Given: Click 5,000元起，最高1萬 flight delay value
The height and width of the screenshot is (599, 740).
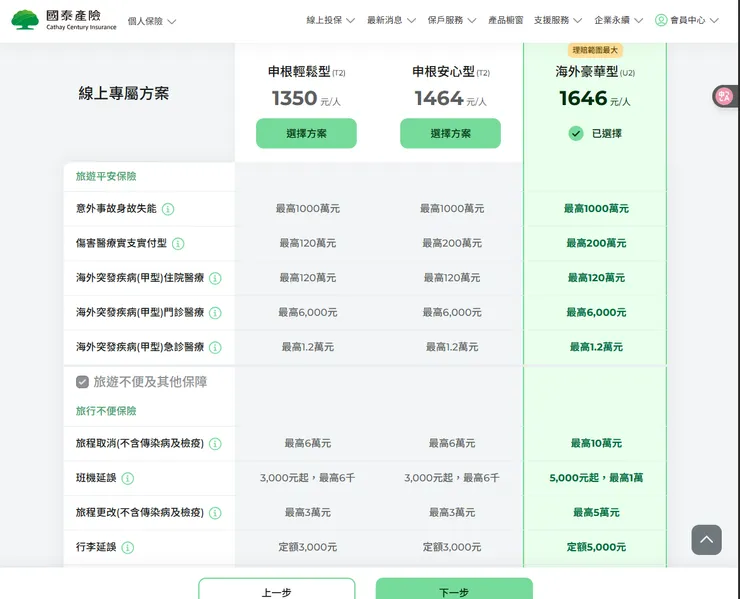Looking at the screenshot, I should (x=596, y=478).
